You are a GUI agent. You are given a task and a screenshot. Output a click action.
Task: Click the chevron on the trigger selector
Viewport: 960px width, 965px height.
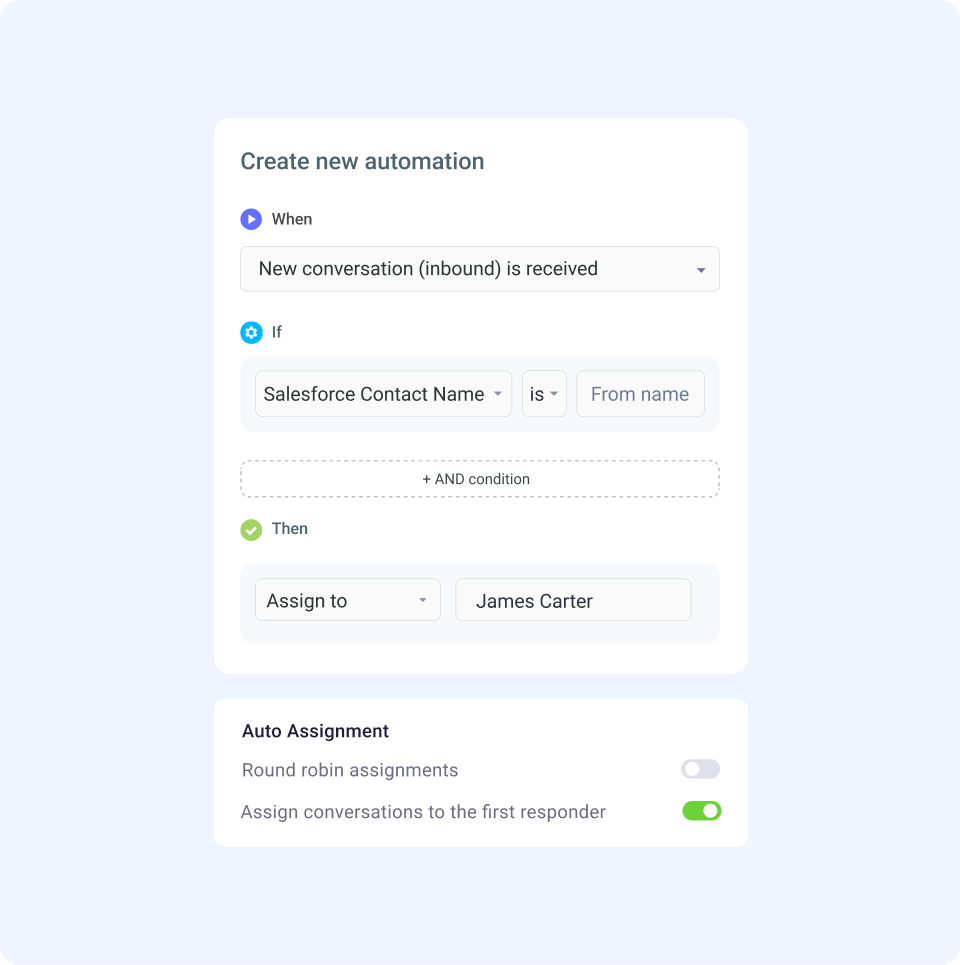point(701,269)
